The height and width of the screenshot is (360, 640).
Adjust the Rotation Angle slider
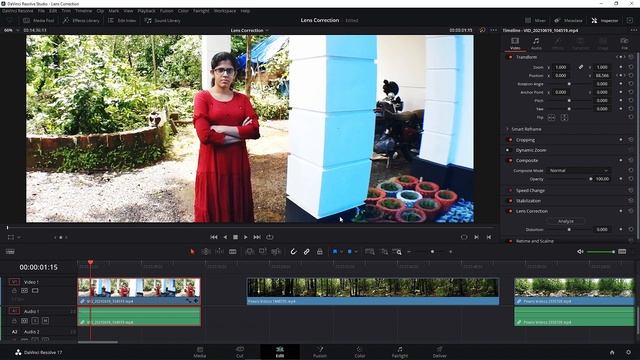[x=569, y=84]
